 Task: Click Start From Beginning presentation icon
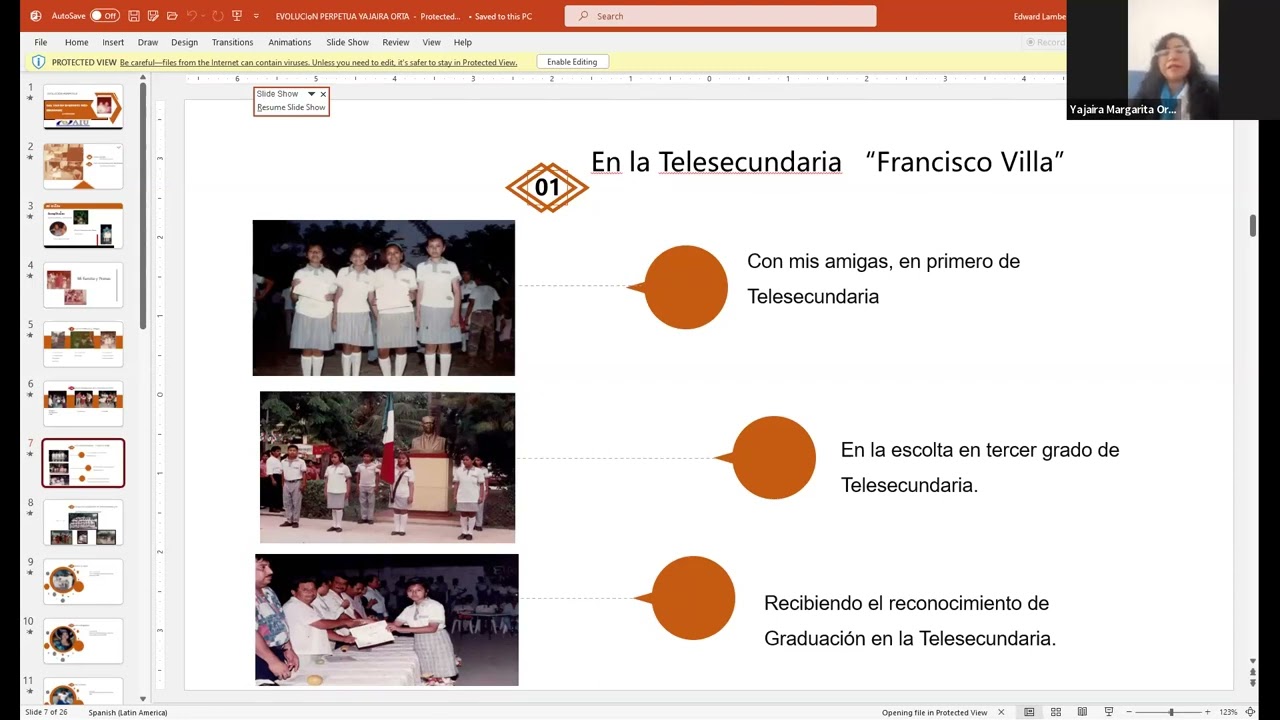coord(237,16)
